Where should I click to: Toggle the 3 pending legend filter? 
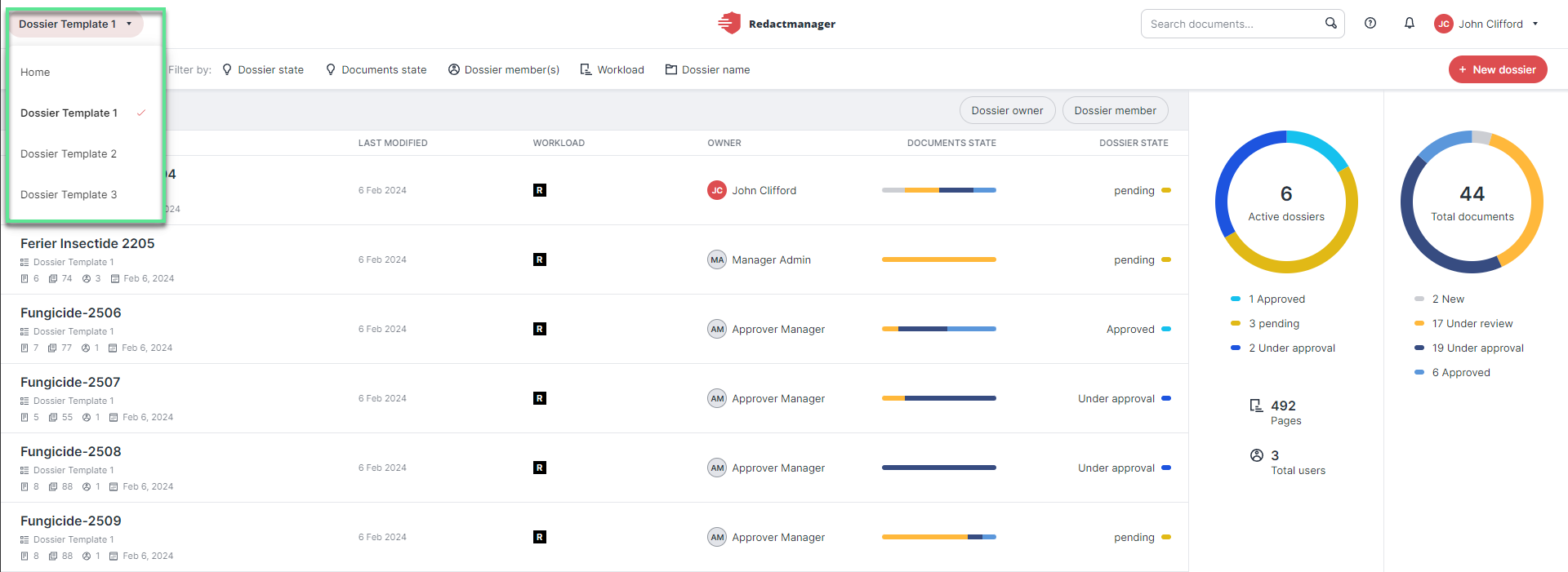(1265, 323)
